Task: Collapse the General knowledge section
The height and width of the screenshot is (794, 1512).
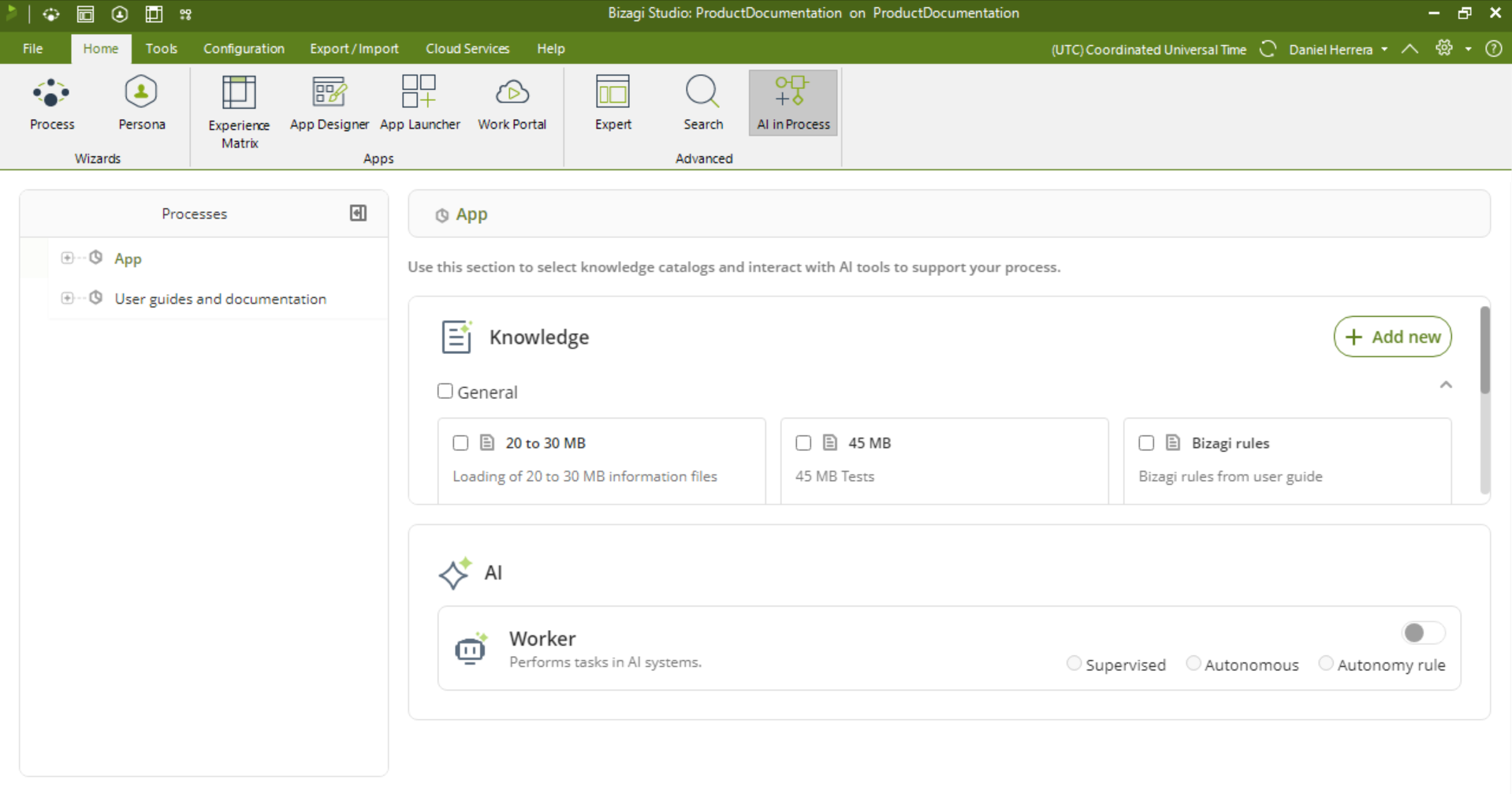Action: tap(1446, 385)
